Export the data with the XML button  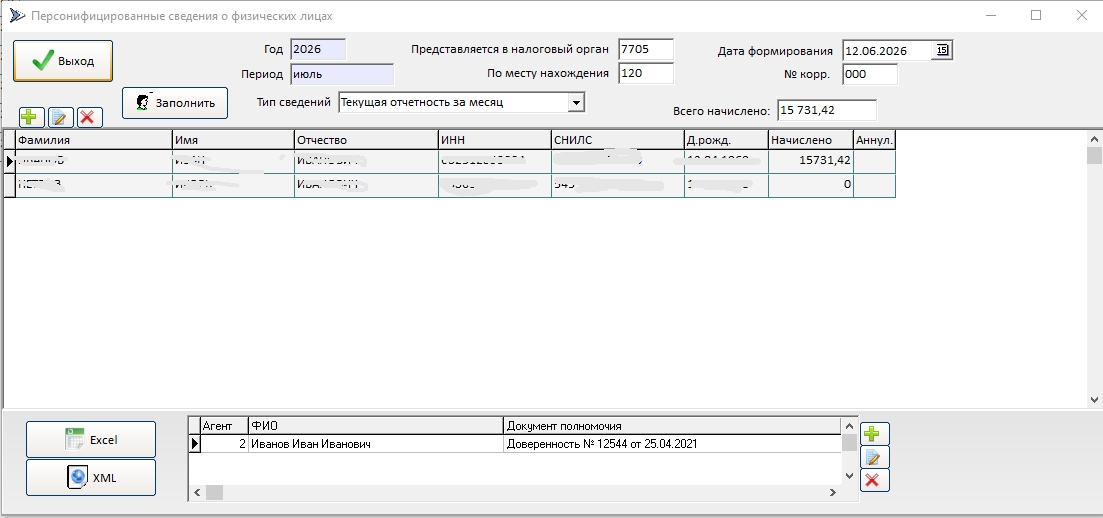pyautogui.click(x=91, y=478)
